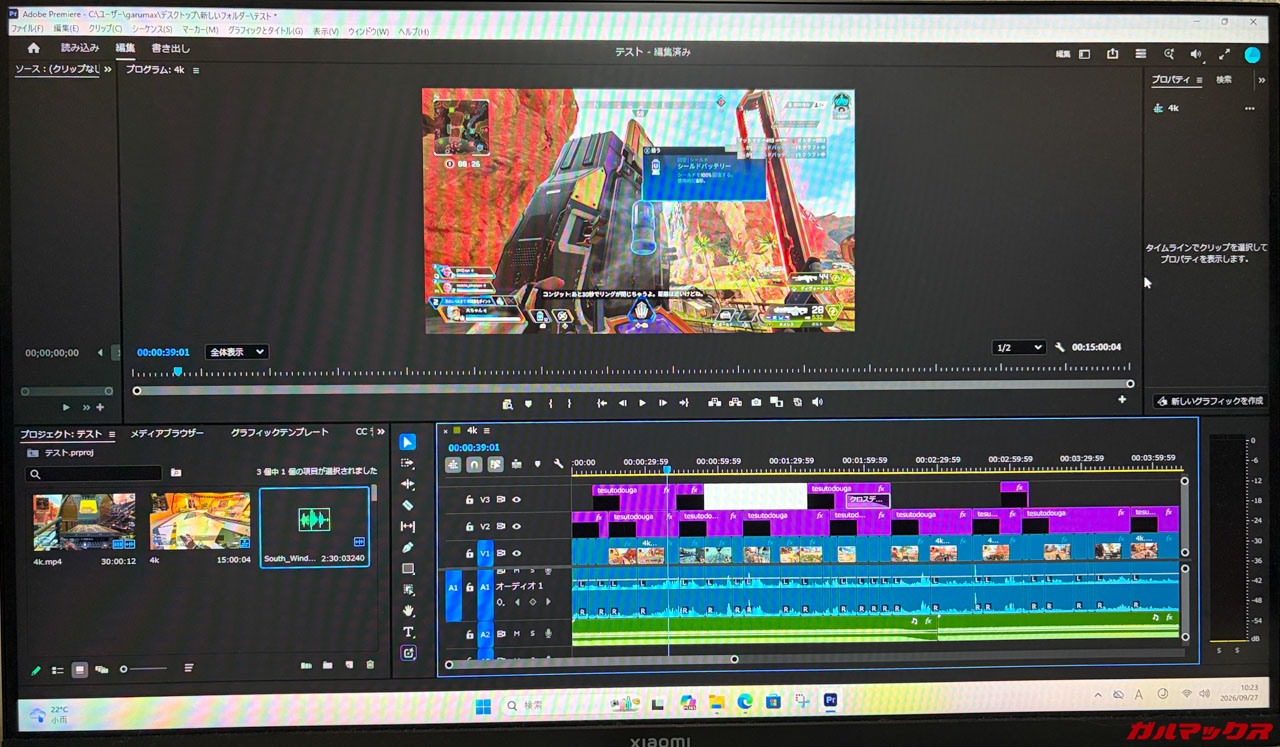The image size is (1280, 747).
Task: Click the Lift button in Program monitor
Action: (714, 402)
